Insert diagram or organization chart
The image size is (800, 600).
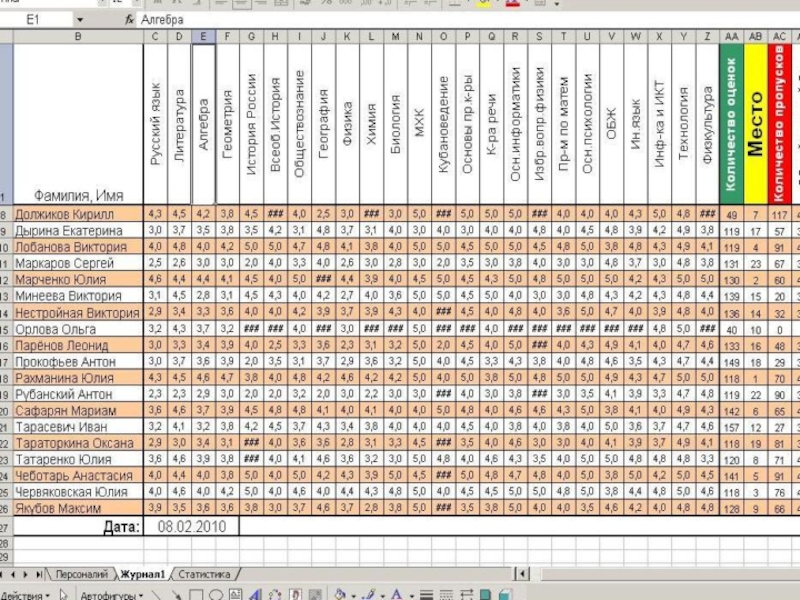coord(275,595)
